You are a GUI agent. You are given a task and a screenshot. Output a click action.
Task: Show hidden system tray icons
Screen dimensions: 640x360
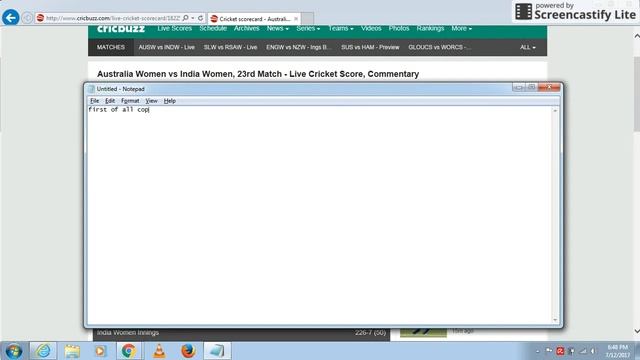[538, 351]
